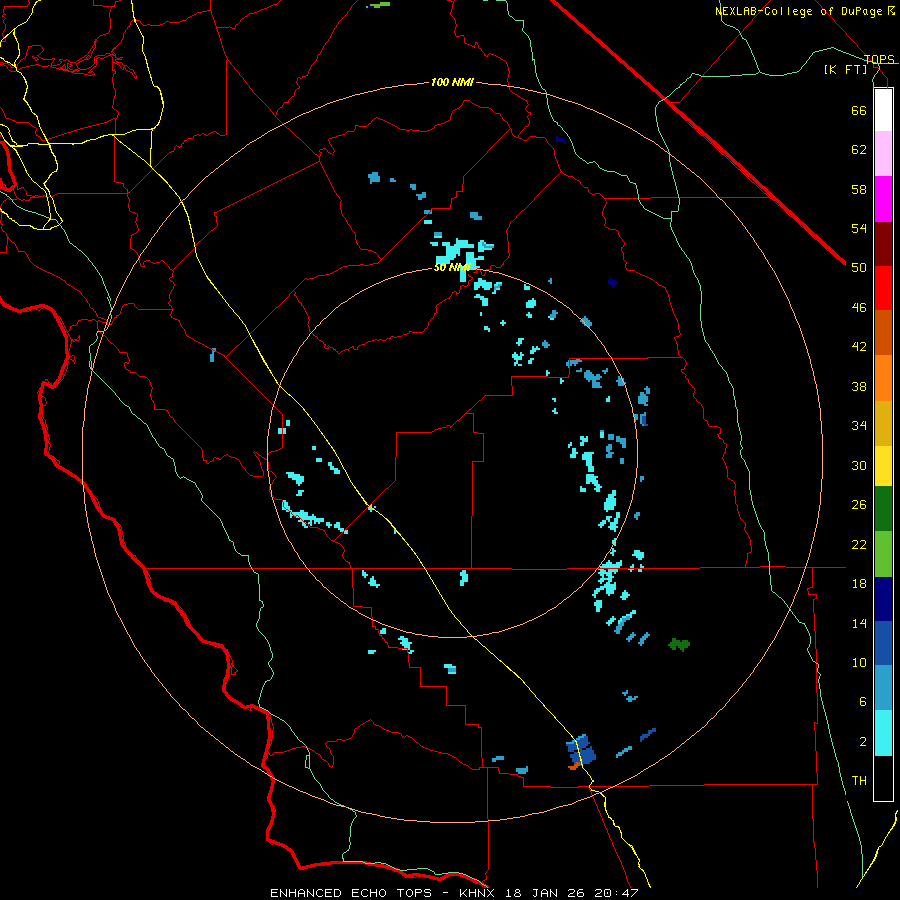Click the gold legend swatch between 38 and 34
Screen dimensions: 900x900
883,423
